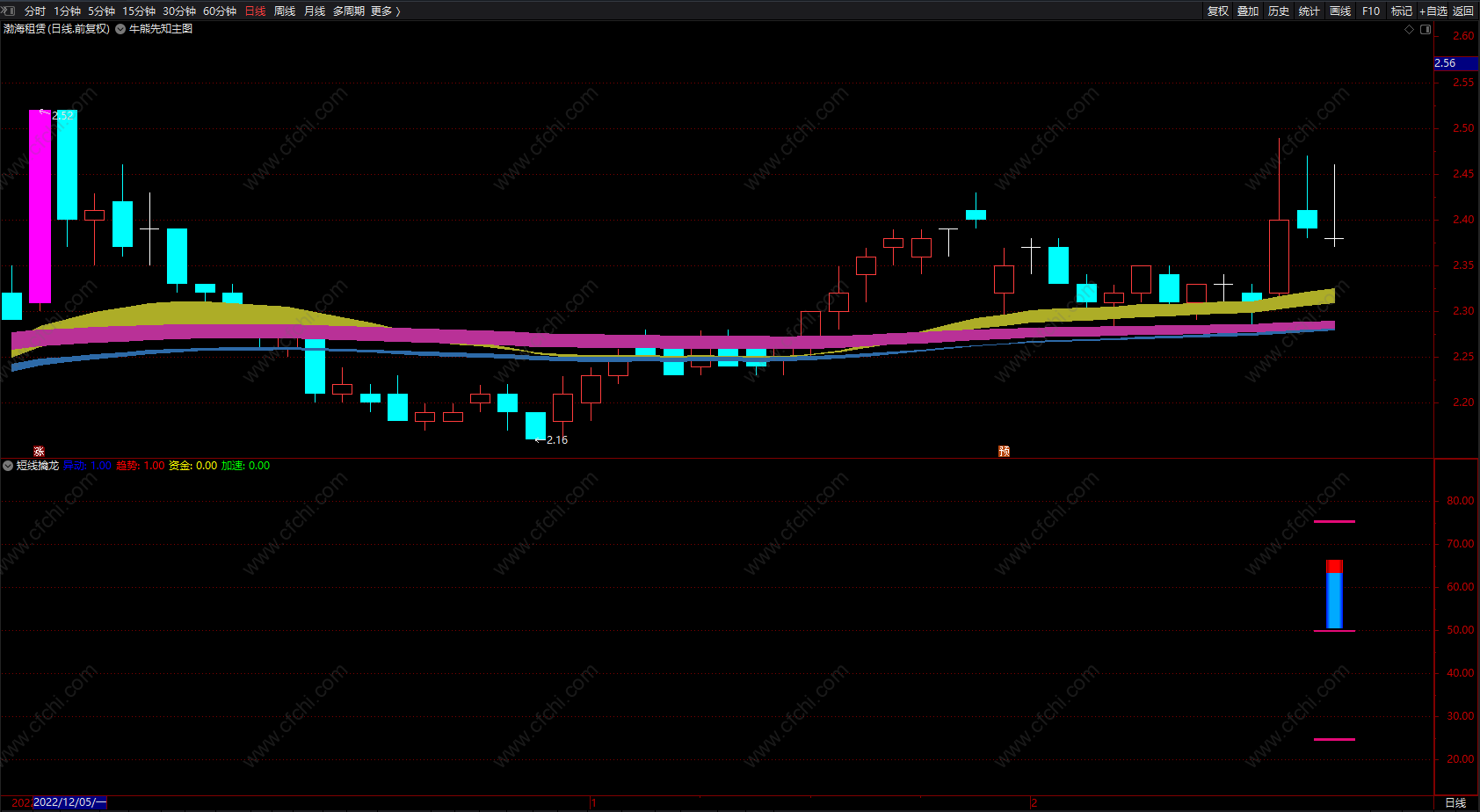The width and height of the screenshot is (1480, 812).
Task: Add stock via +自选 button
Action: 1433,11
